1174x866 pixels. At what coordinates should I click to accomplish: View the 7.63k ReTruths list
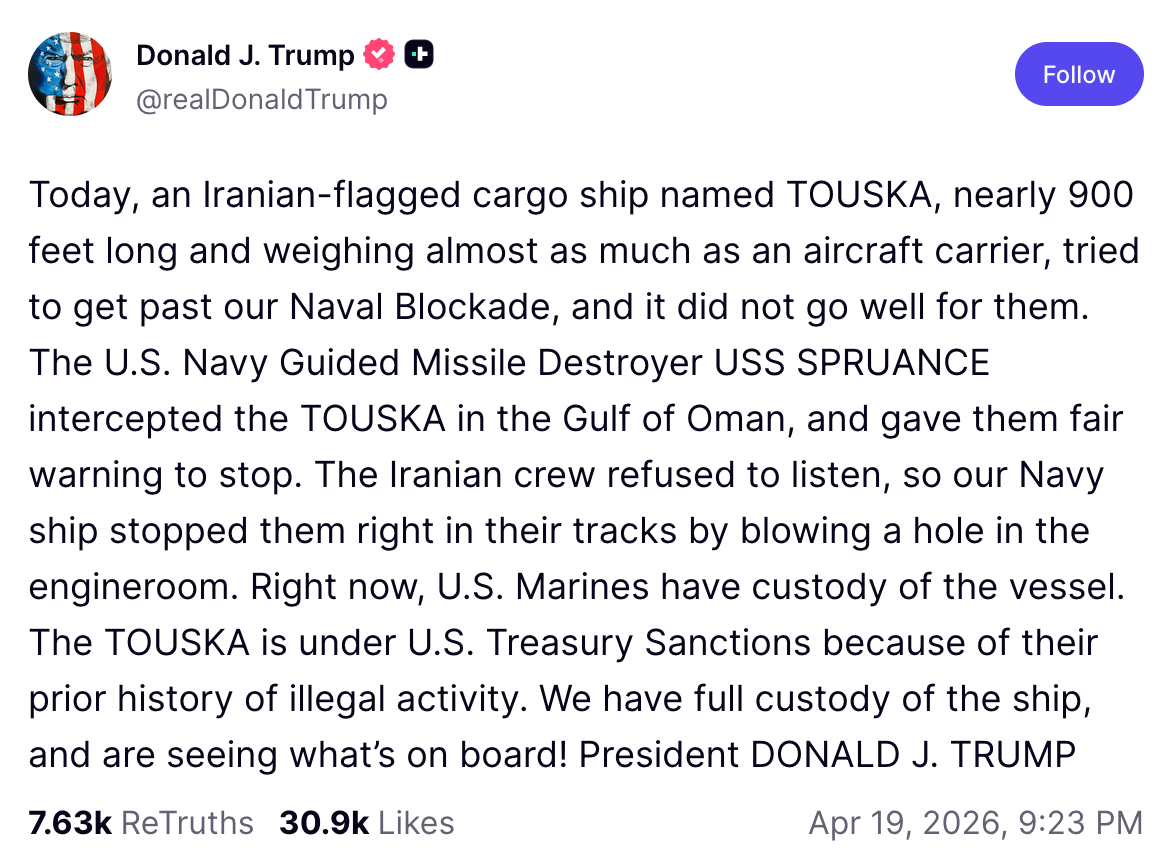point(141,823)
